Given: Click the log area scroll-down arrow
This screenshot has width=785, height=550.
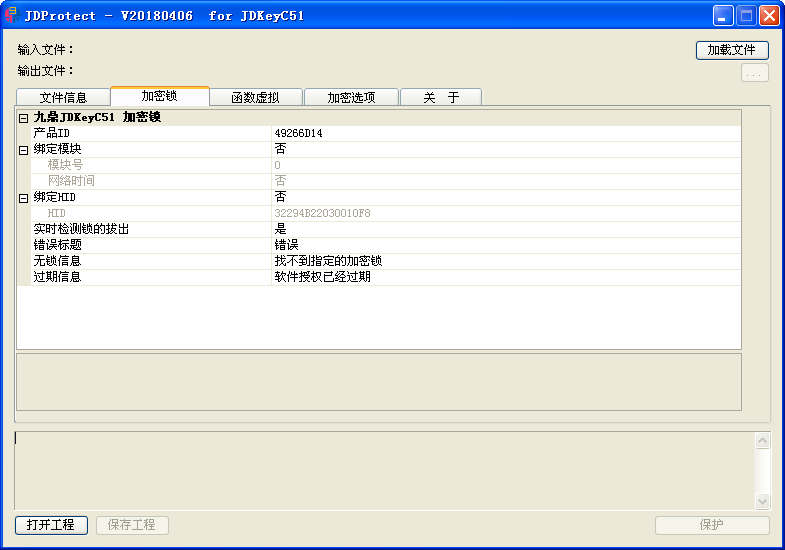Looking at the screenshot, I should pyautogui.click(x=762, y=501).
